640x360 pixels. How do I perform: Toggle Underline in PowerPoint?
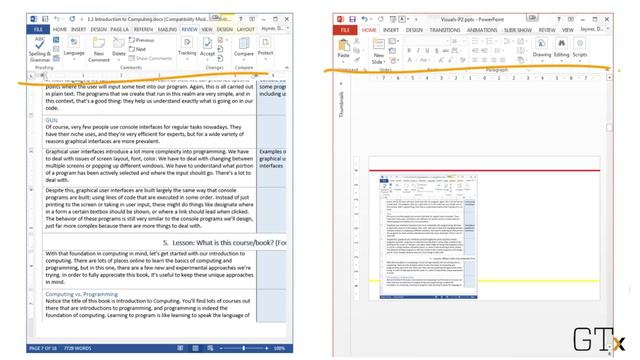click(x=427, y=51)
